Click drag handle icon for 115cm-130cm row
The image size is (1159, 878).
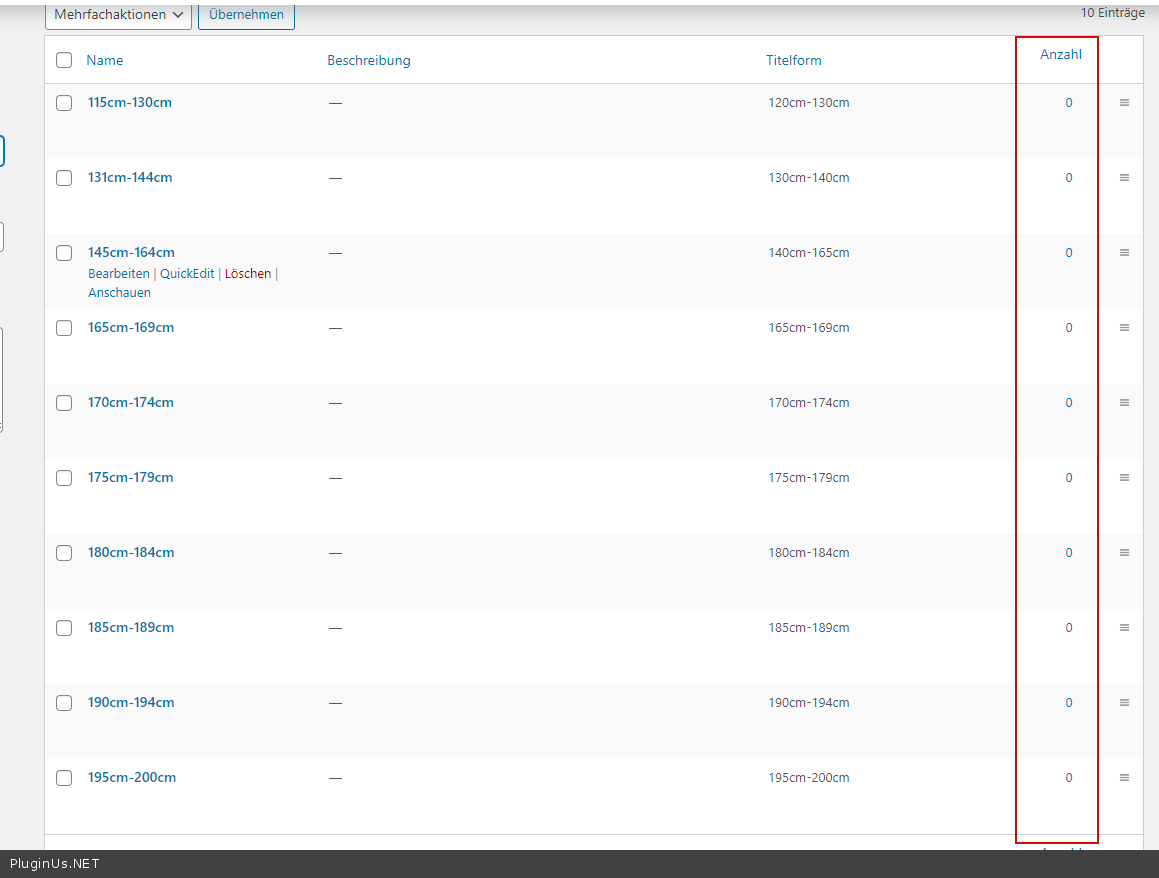[x=1124, y=103]
